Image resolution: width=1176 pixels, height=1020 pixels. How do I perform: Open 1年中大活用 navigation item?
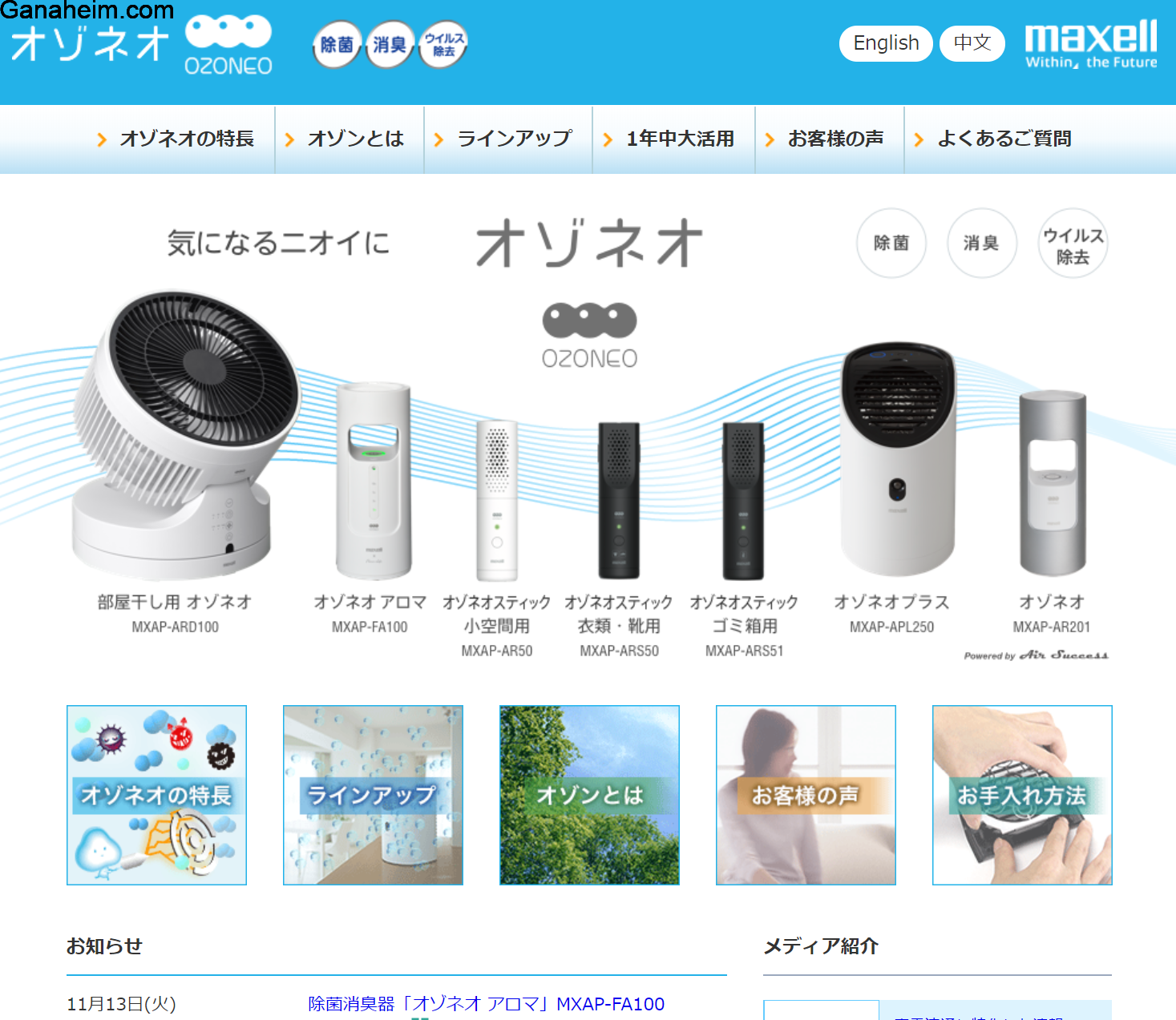(x=680, y=139)
